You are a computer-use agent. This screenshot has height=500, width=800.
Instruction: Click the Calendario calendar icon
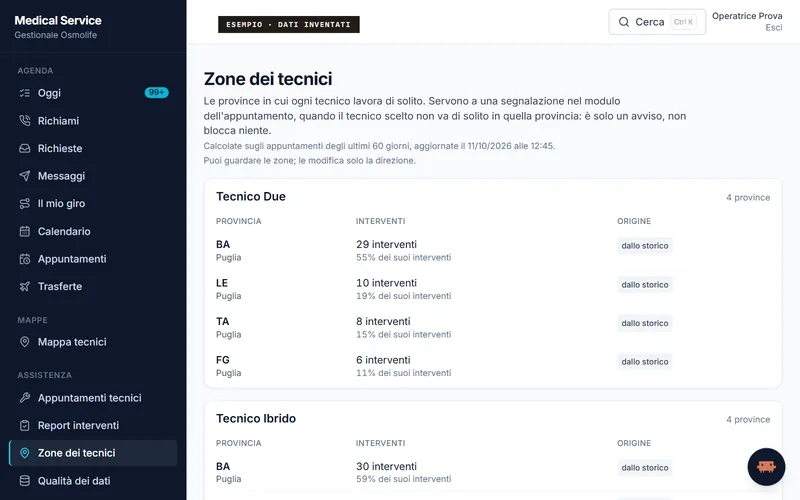pyautogui.click(x=24, y=231)
